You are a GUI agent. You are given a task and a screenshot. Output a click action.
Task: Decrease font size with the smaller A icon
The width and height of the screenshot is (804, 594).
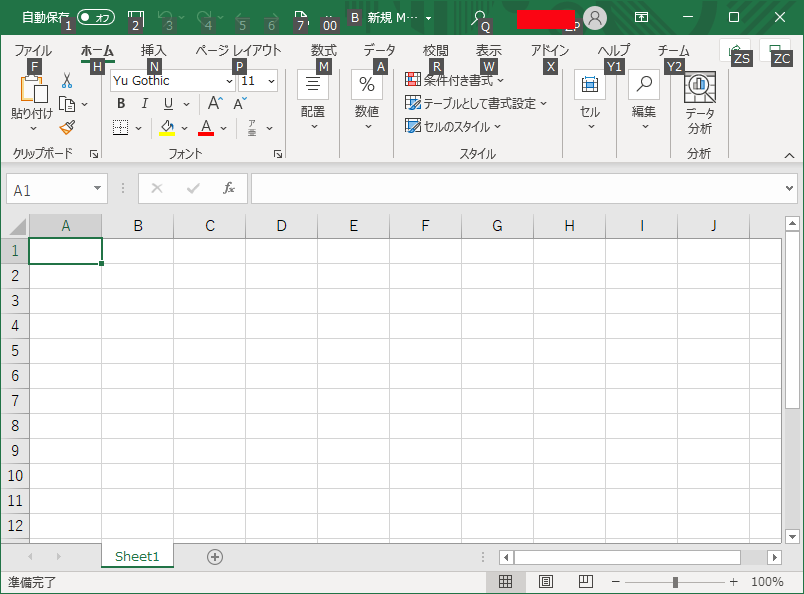click(x=240, y=103)
